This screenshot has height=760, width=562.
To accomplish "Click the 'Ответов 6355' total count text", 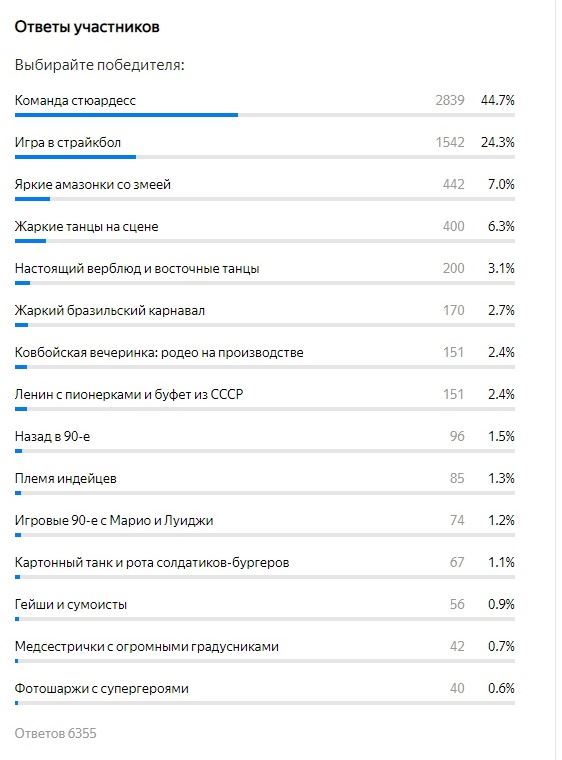I will [55, 733].
